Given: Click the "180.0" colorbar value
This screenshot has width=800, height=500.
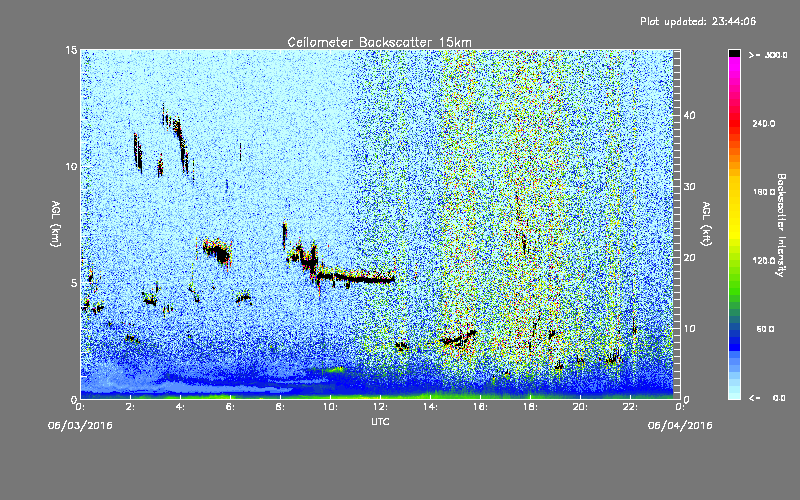Looking at the screenshot, I should click(x=764, y=192).
